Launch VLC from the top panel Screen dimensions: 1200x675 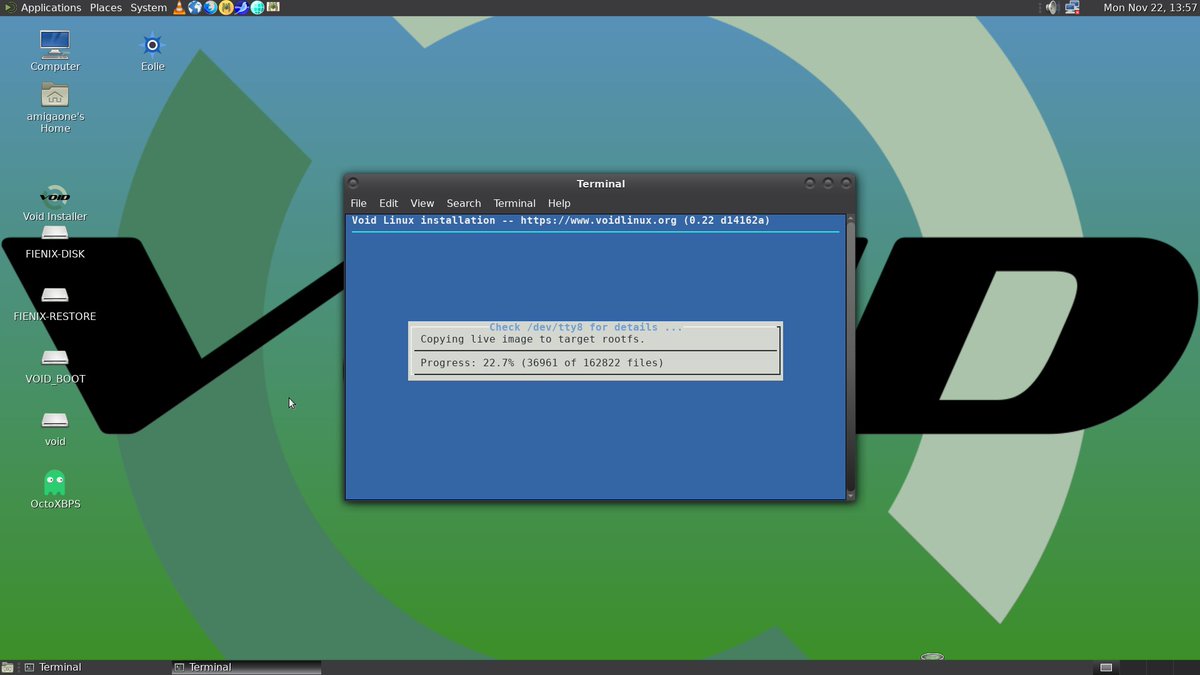pos(179,7)
